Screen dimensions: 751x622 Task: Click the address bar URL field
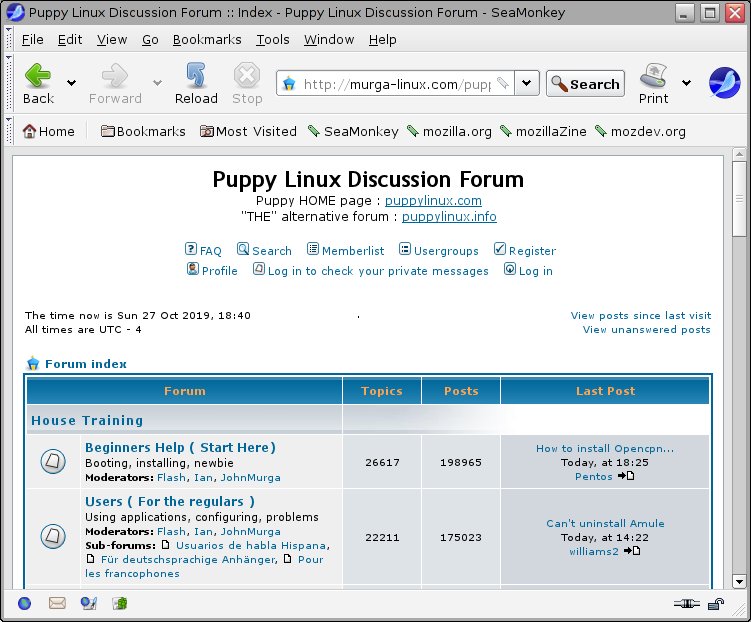(x=397, y=84)
